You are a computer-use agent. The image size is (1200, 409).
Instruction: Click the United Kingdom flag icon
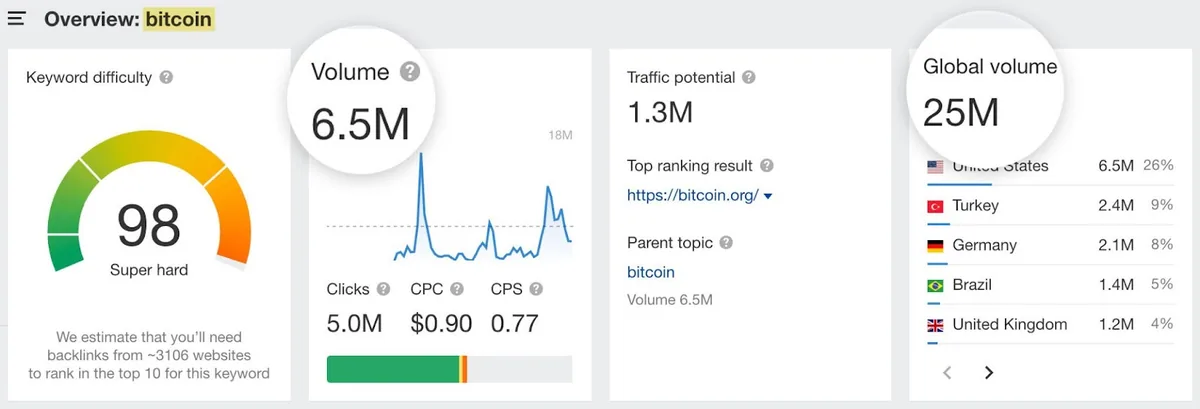coord(936,324)
